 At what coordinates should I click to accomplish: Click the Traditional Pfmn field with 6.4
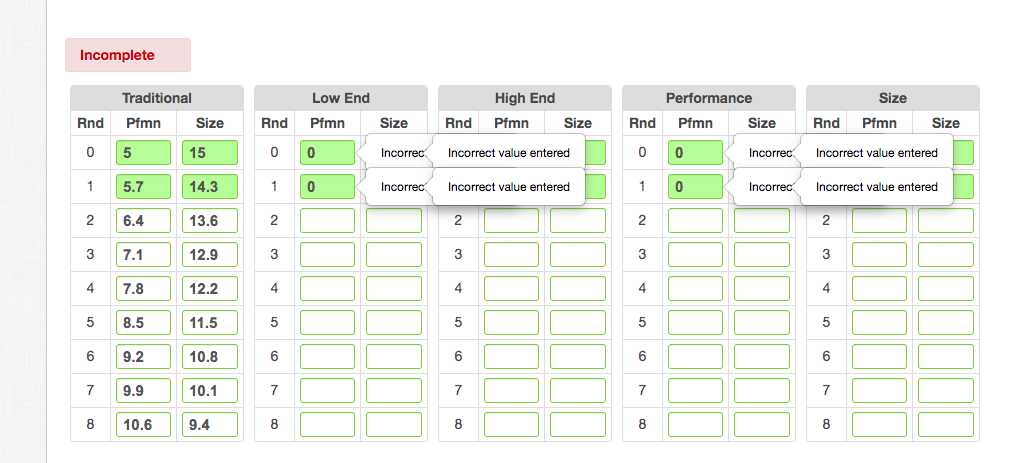[143, 221]
